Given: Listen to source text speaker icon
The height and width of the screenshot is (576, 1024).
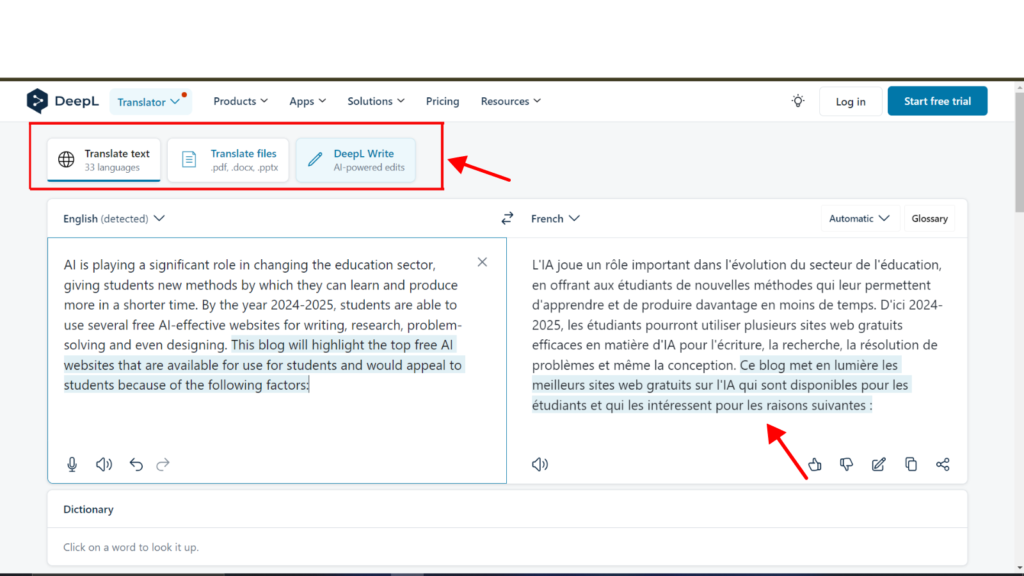Looking at the screenshot, I should pyautogui.click(x=104, y=464).
